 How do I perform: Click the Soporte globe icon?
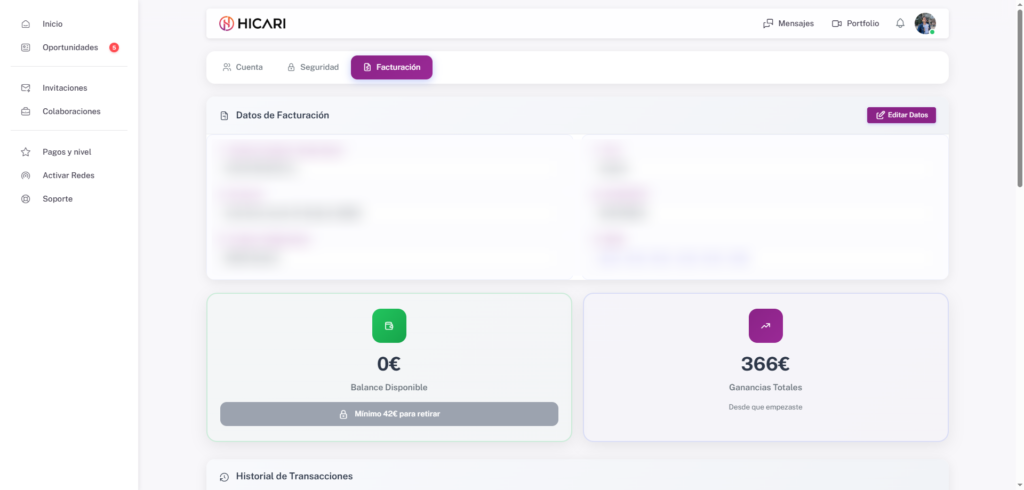(26, 199)
